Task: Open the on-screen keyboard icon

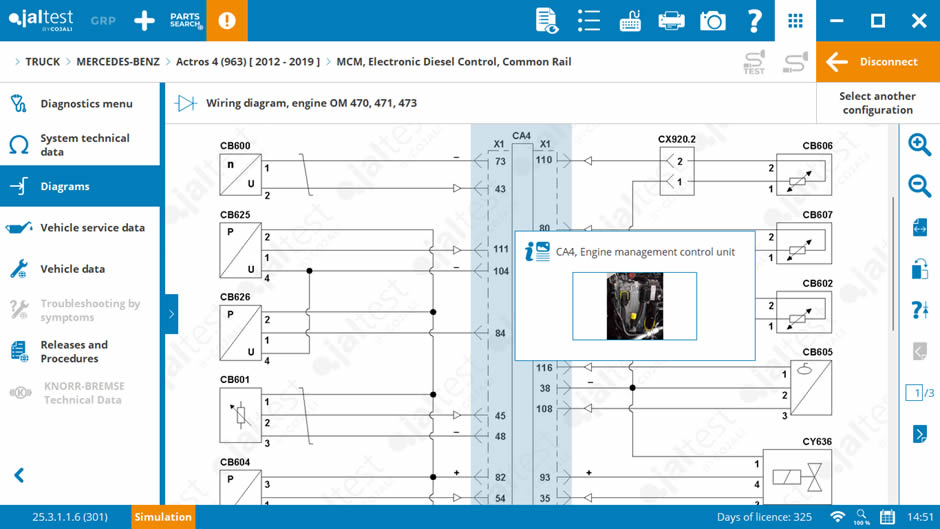Action: click(x=630, y=20)
